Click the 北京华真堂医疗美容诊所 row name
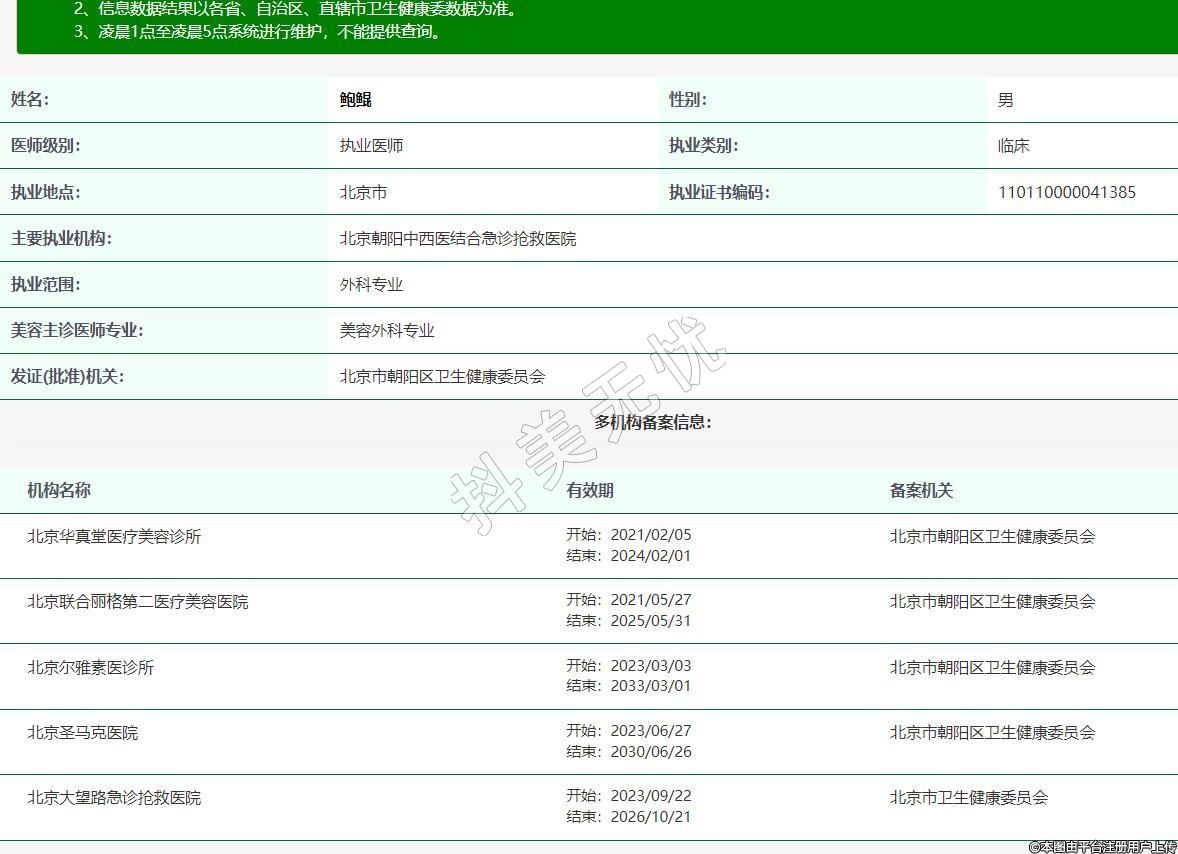The width and height of the screenshot is (1178, 854). point(114,536)
